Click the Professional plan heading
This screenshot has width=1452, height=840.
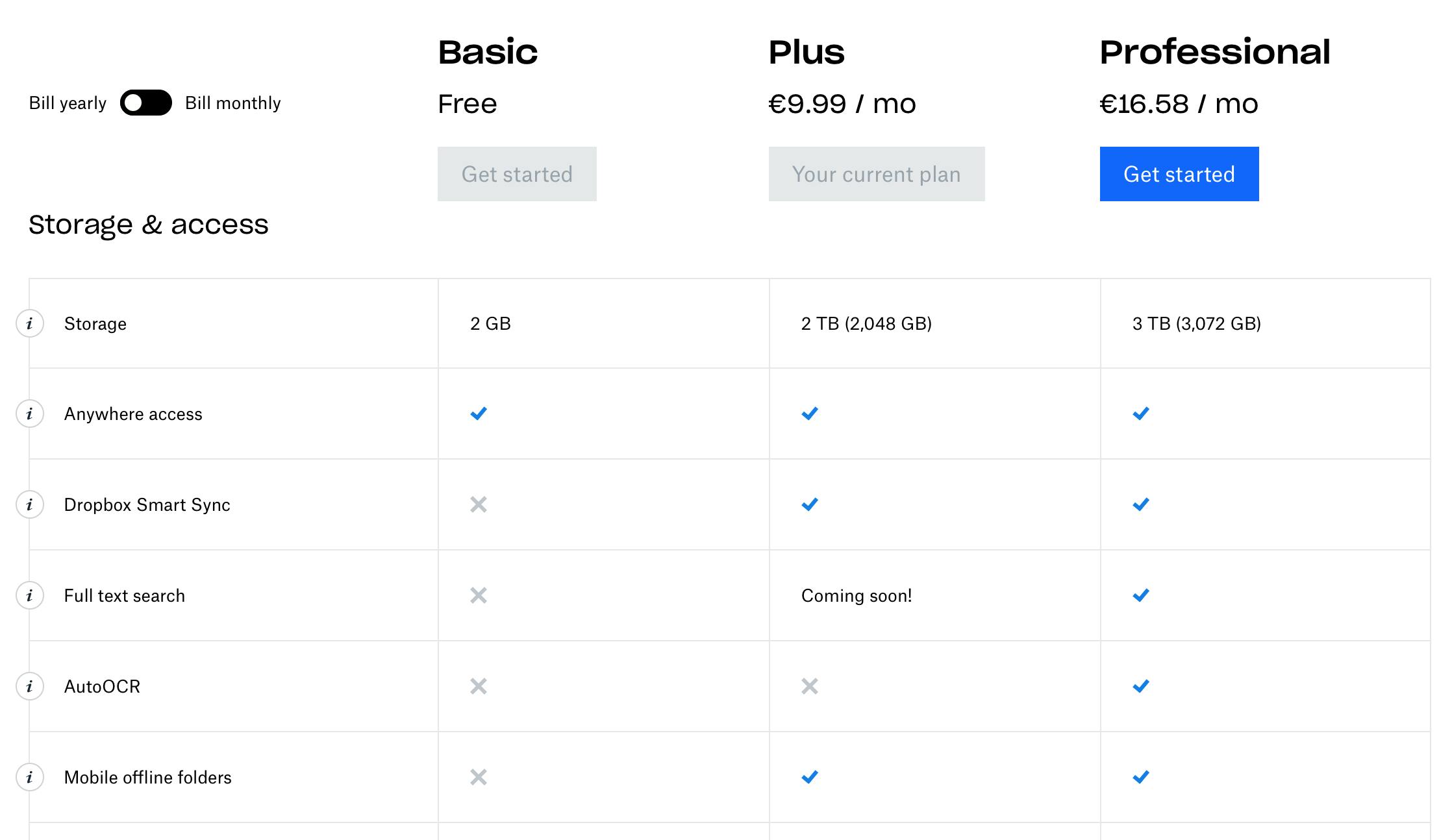tap(1214, 52)
